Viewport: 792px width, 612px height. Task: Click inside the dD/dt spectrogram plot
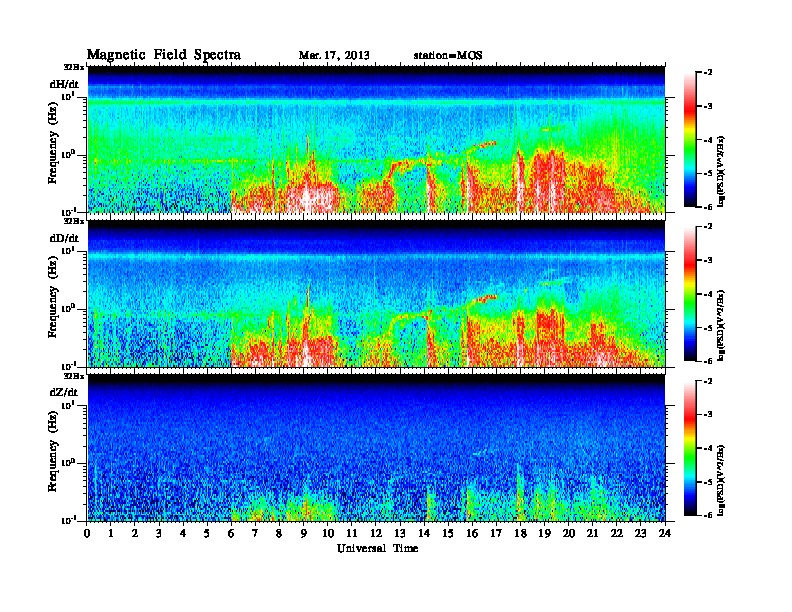click(x=376, y=294)
